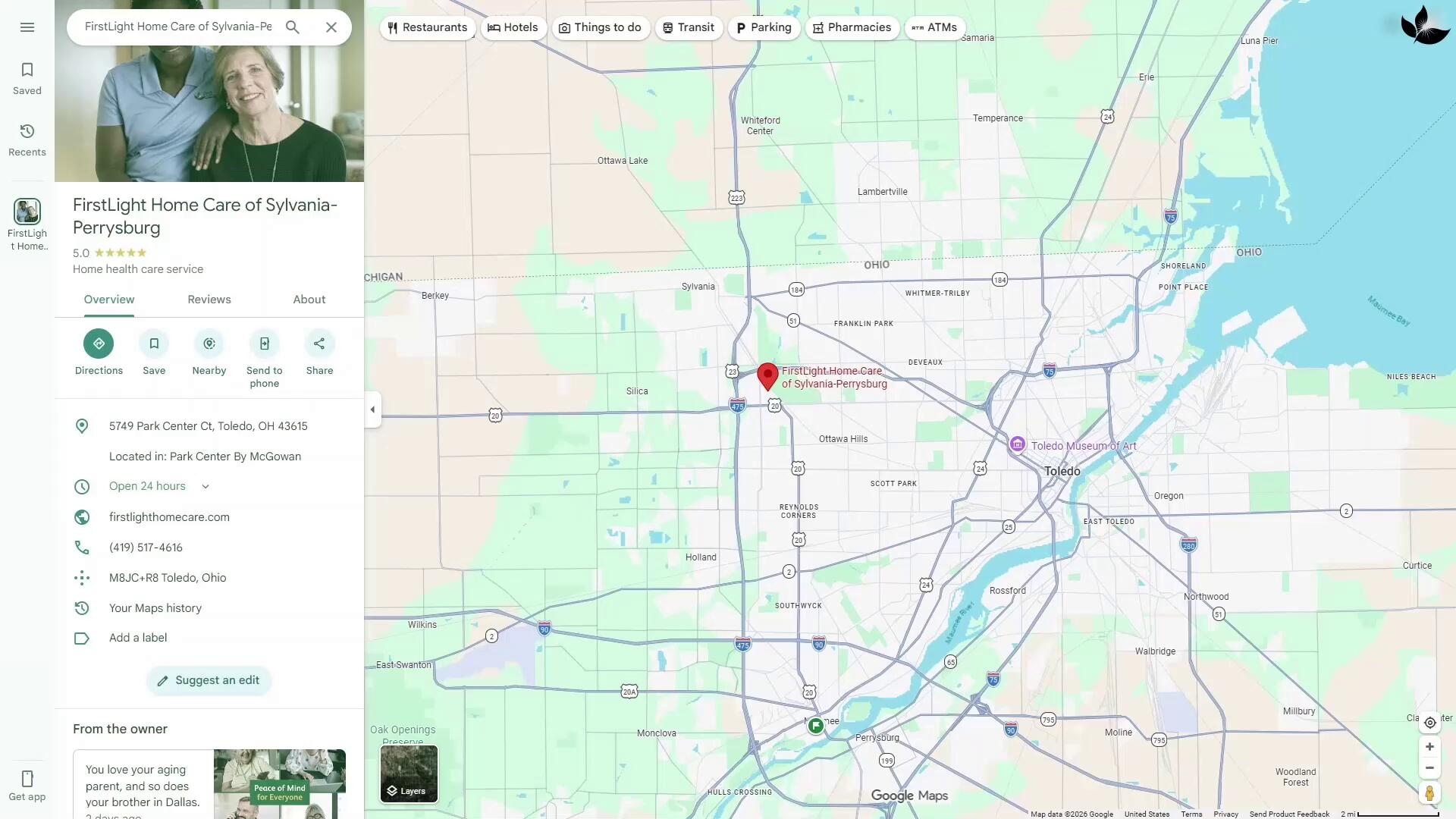Click the globe website icon
The width and height of the screenshot is (1456, 819).
coord(82,517)
